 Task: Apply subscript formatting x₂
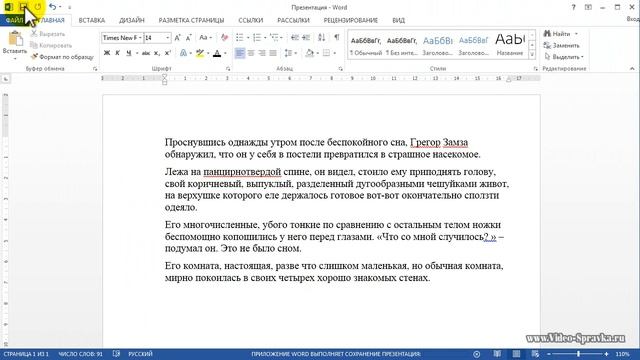coord(156,53)
